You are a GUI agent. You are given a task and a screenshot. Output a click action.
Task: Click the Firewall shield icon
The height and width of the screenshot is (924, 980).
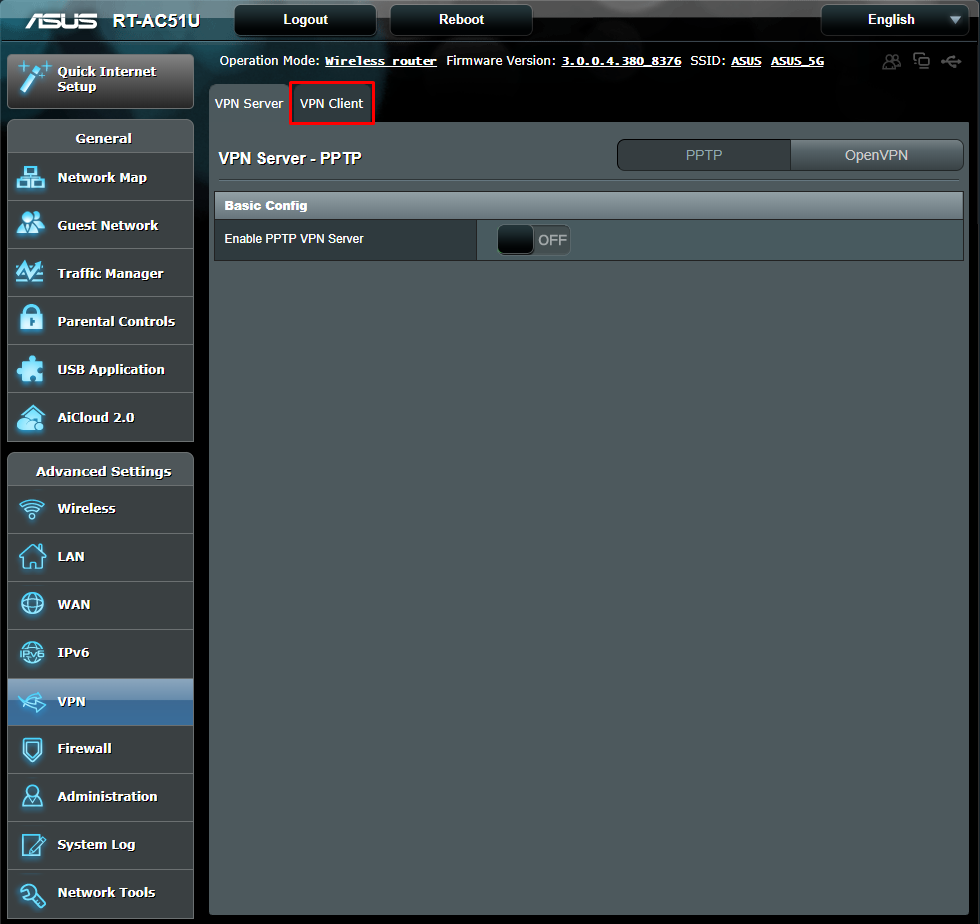pos(30,748)
